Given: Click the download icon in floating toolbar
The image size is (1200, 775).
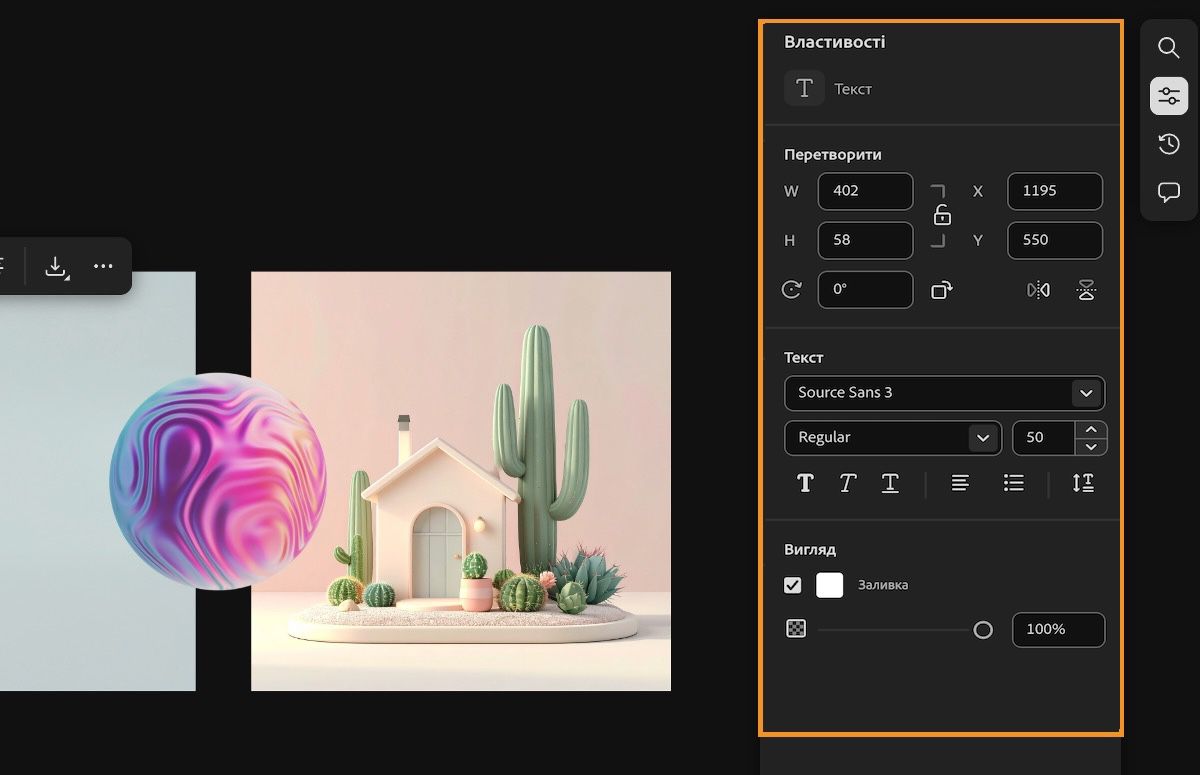Looking at the screenshot, I should click(x=56, y=266).
